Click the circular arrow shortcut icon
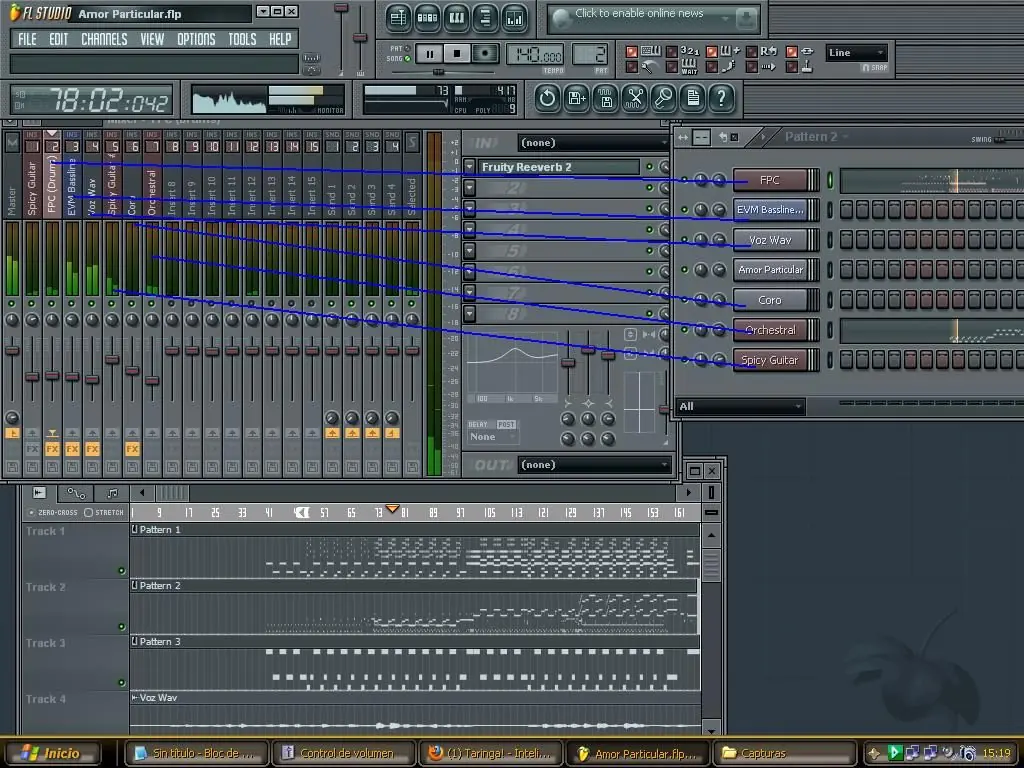The height and width of the screenshot is (768, 1024). (547, 99)
